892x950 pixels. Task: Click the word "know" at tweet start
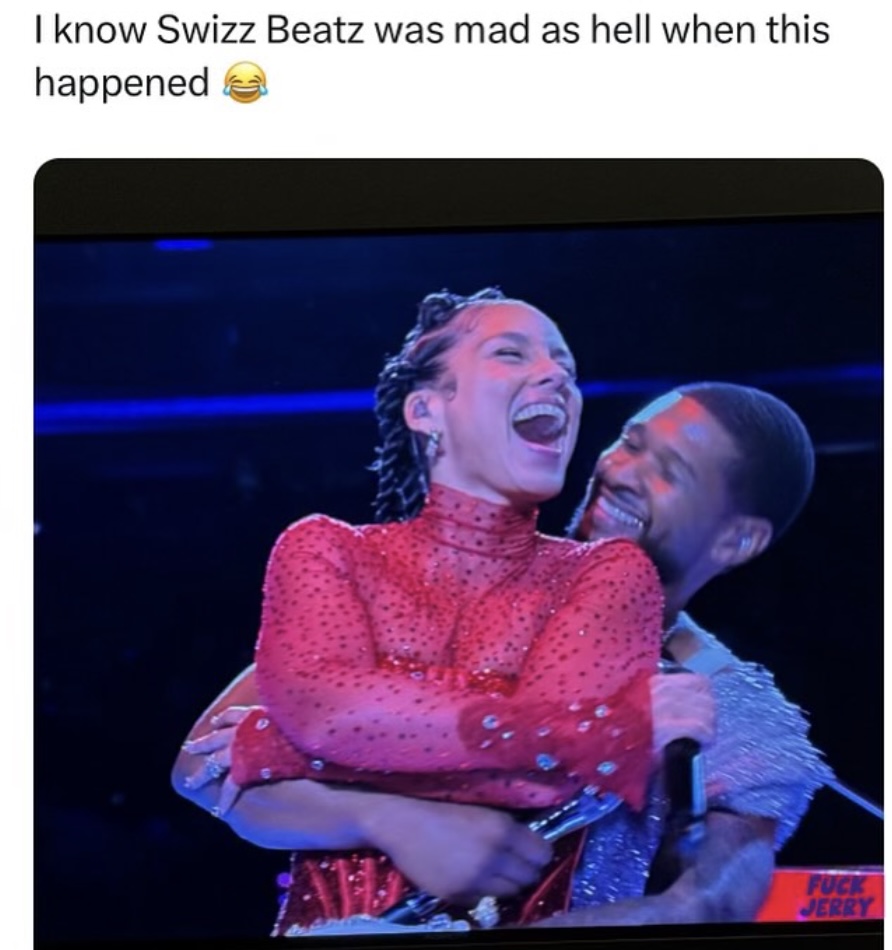99,30
